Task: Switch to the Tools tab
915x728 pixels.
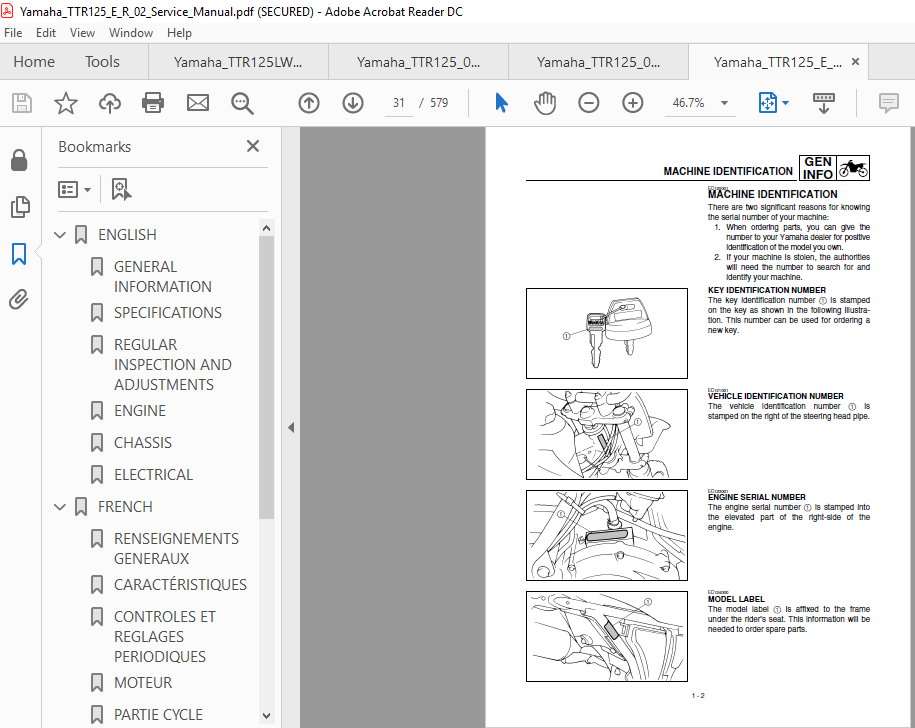Action: point(102,61)
